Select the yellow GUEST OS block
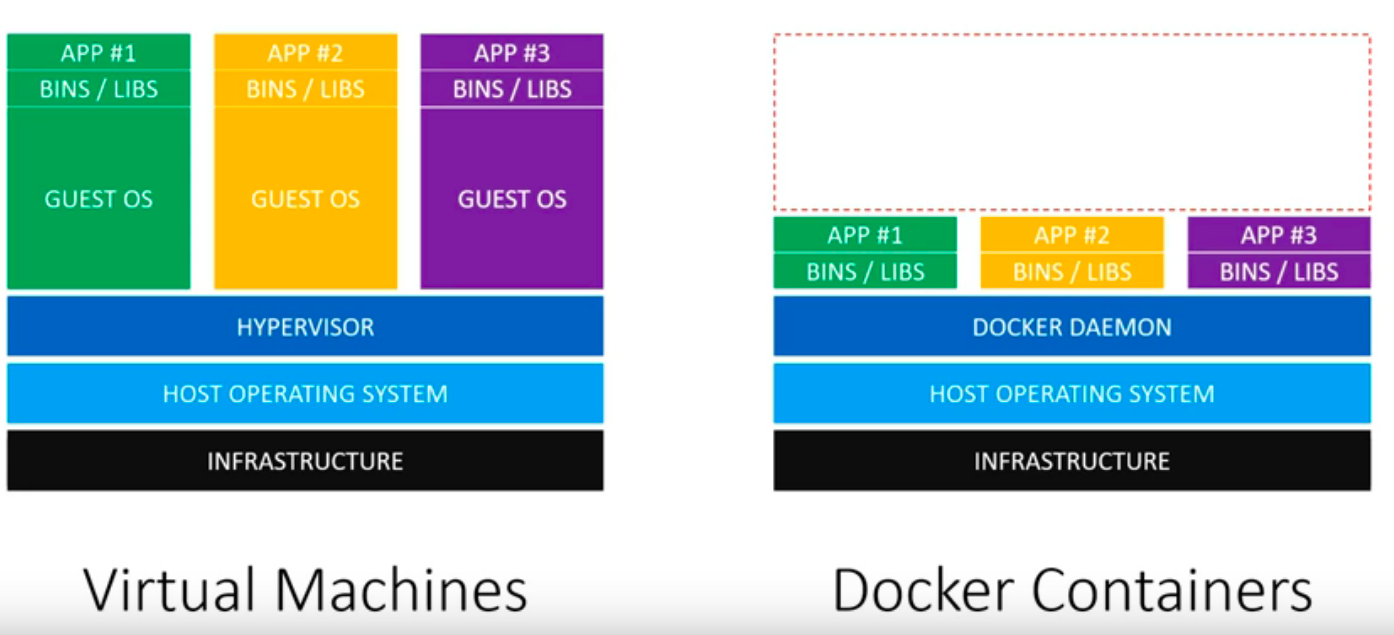Screen dimensions: 1394x635 pos(304,199)
